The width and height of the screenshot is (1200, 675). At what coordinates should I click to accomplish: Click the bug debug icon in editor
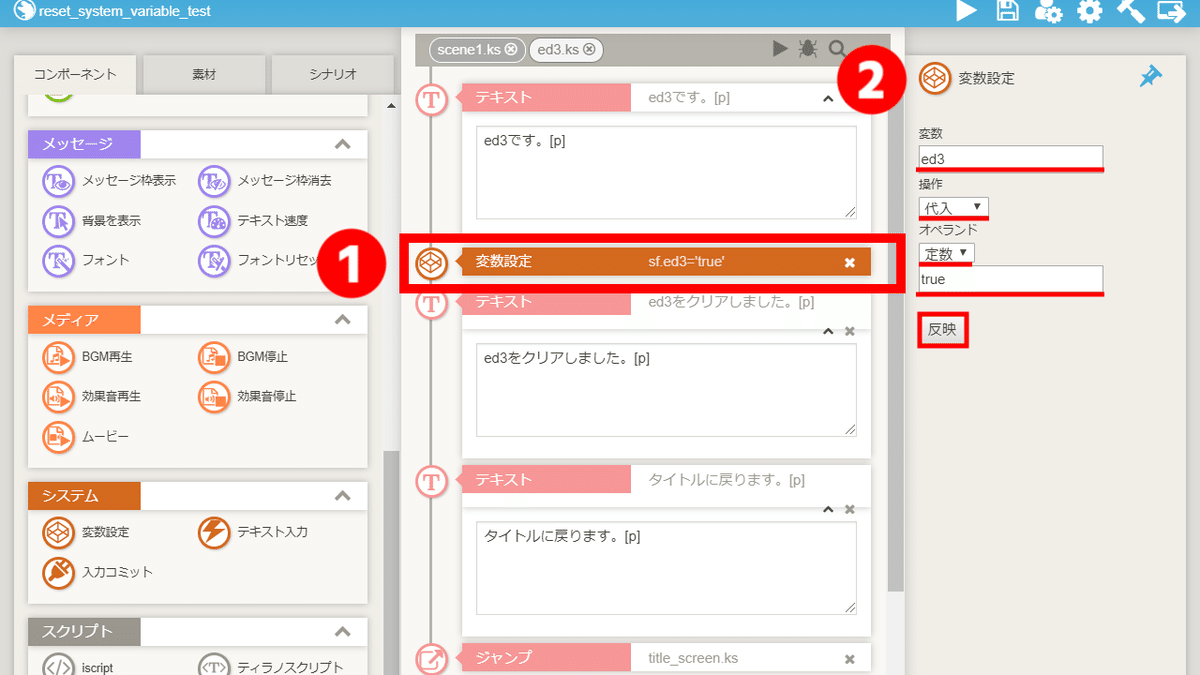(808, 49)
